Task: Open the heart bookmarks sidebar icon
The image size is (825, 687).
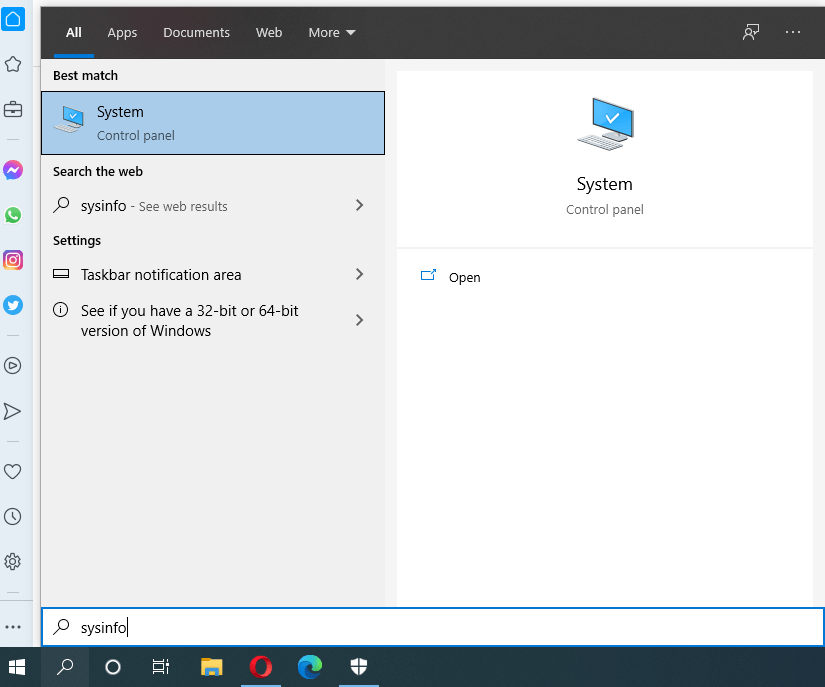Action: click(13, 471)
